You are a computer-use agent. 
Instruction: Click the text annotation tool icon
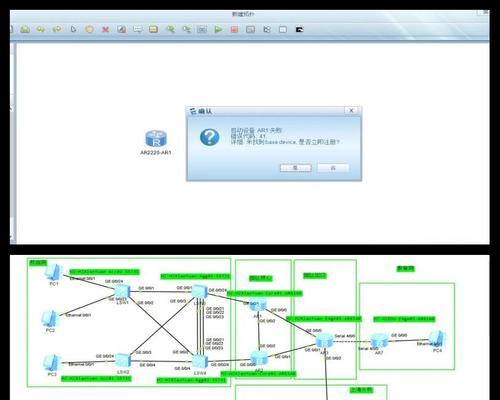coord(138,29)
